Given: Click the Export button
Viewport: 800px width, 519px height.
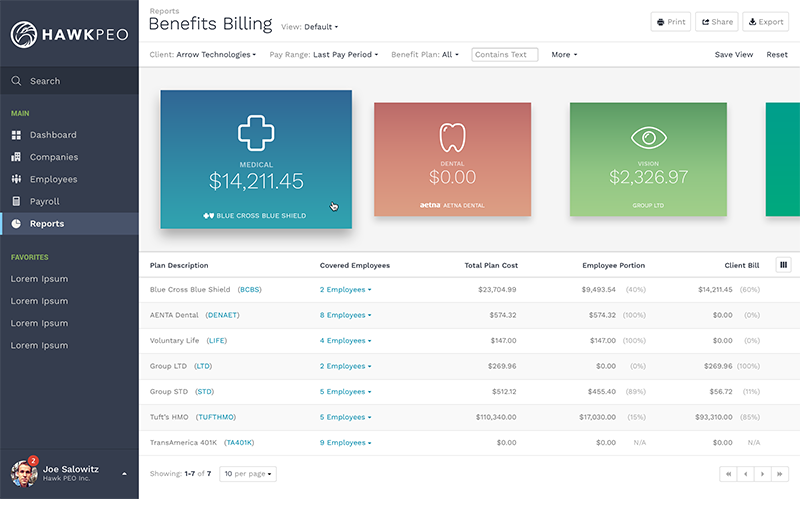Looking at the screenshot, I should tap(766, 22).
